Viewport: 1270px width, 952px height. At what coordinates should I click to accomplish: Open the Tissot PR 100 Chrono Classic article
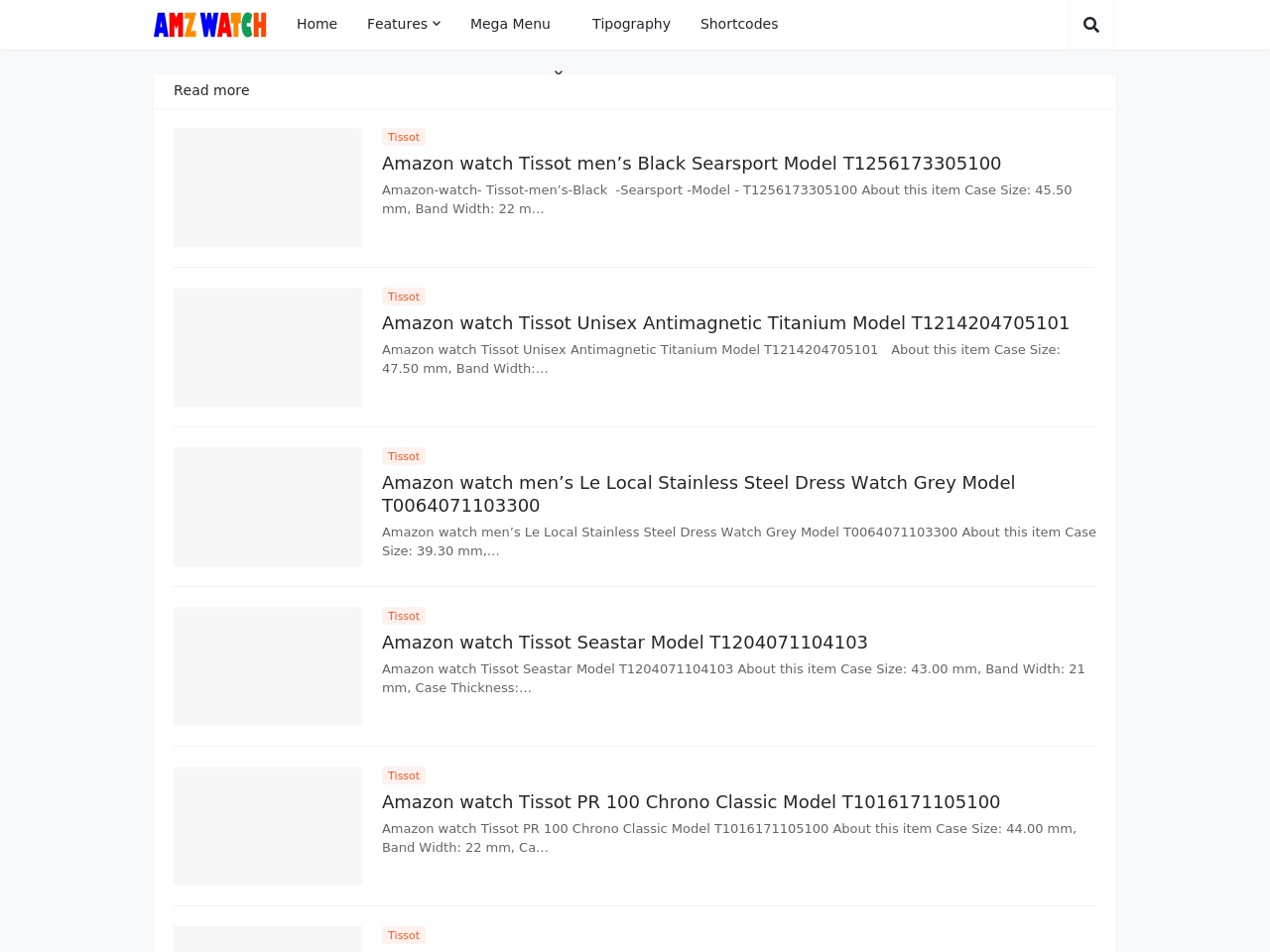[691, 802]
